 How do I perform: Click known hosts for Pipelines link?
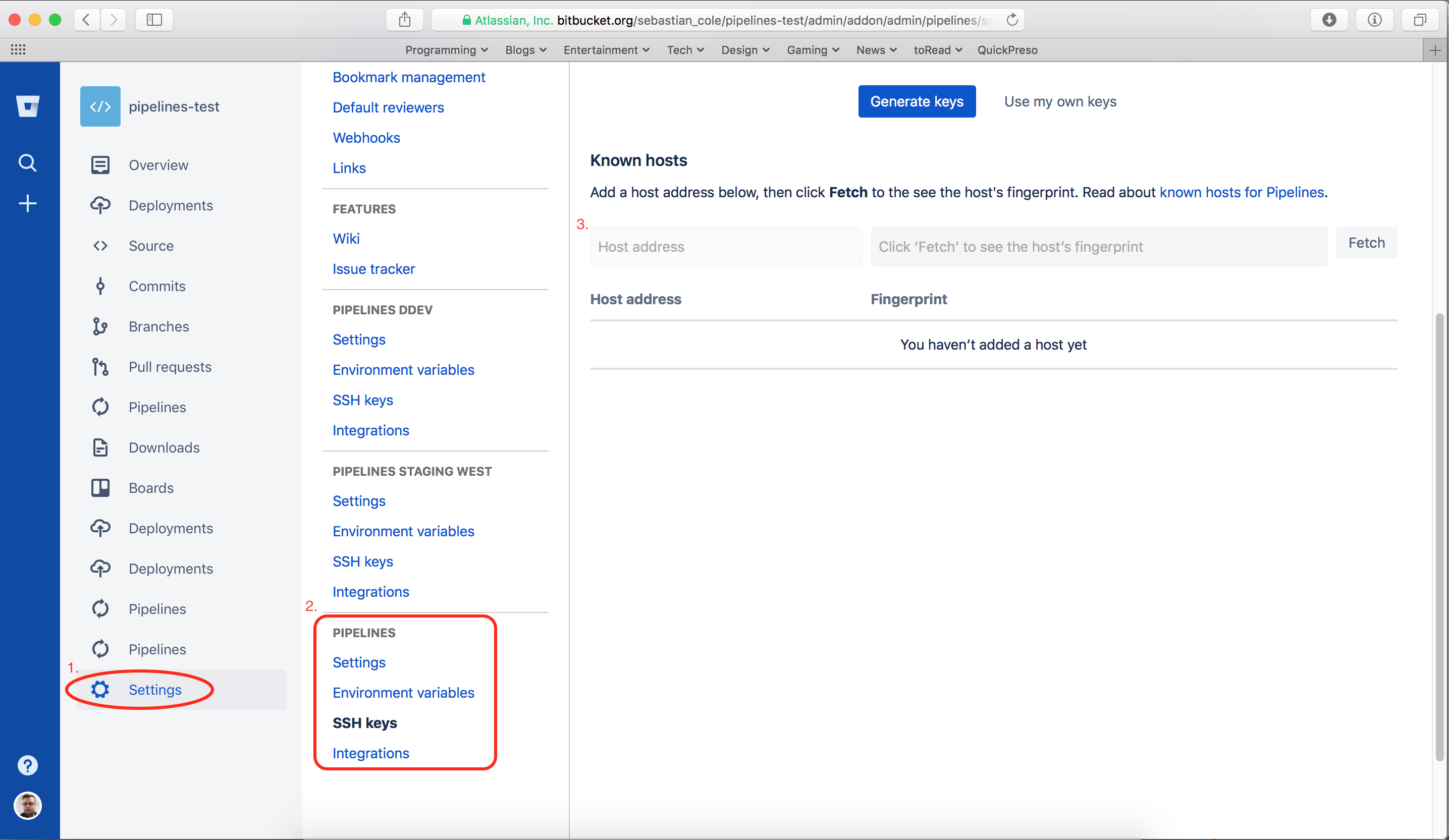click(x=1242, y=192)
